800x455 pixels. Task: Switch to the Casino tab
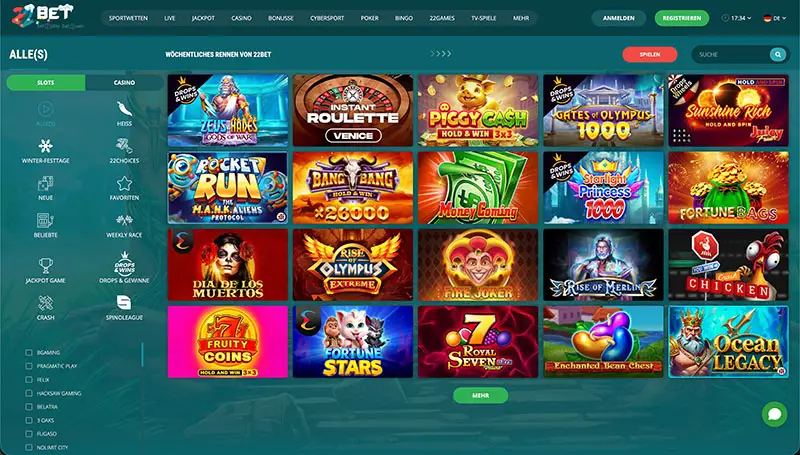point(124,83)
